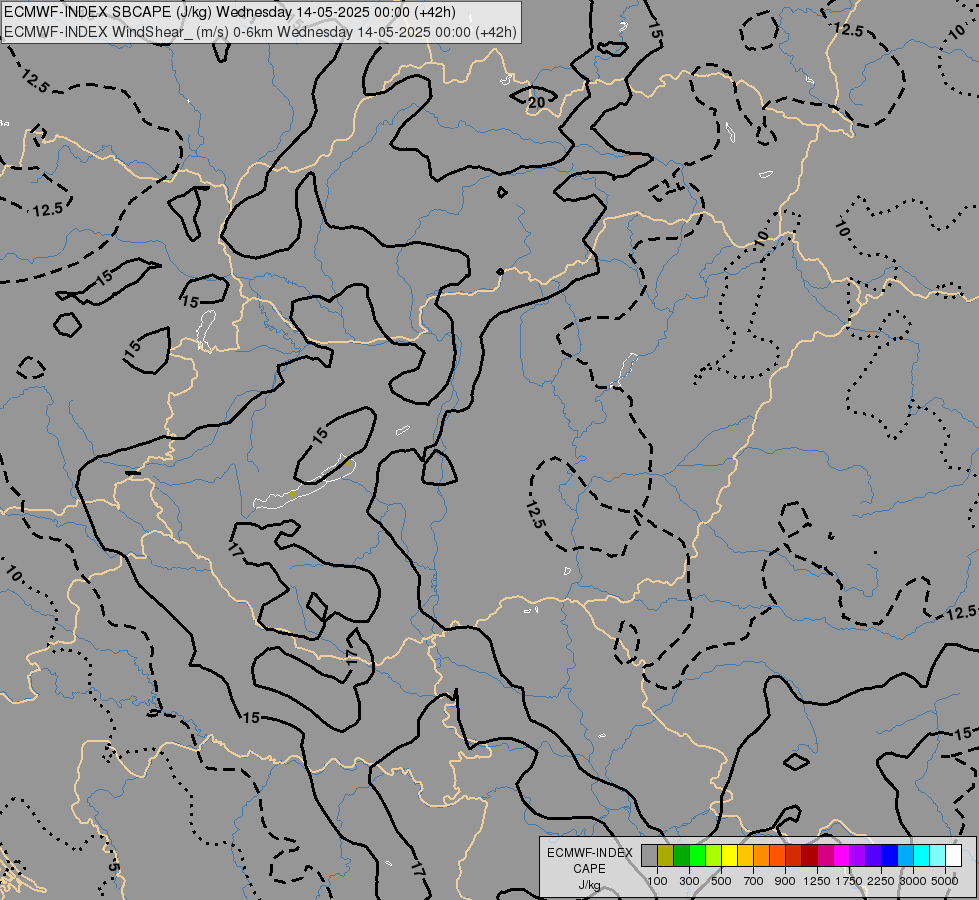Select the orange-red swatch left of 900

[x=777, y=856]
